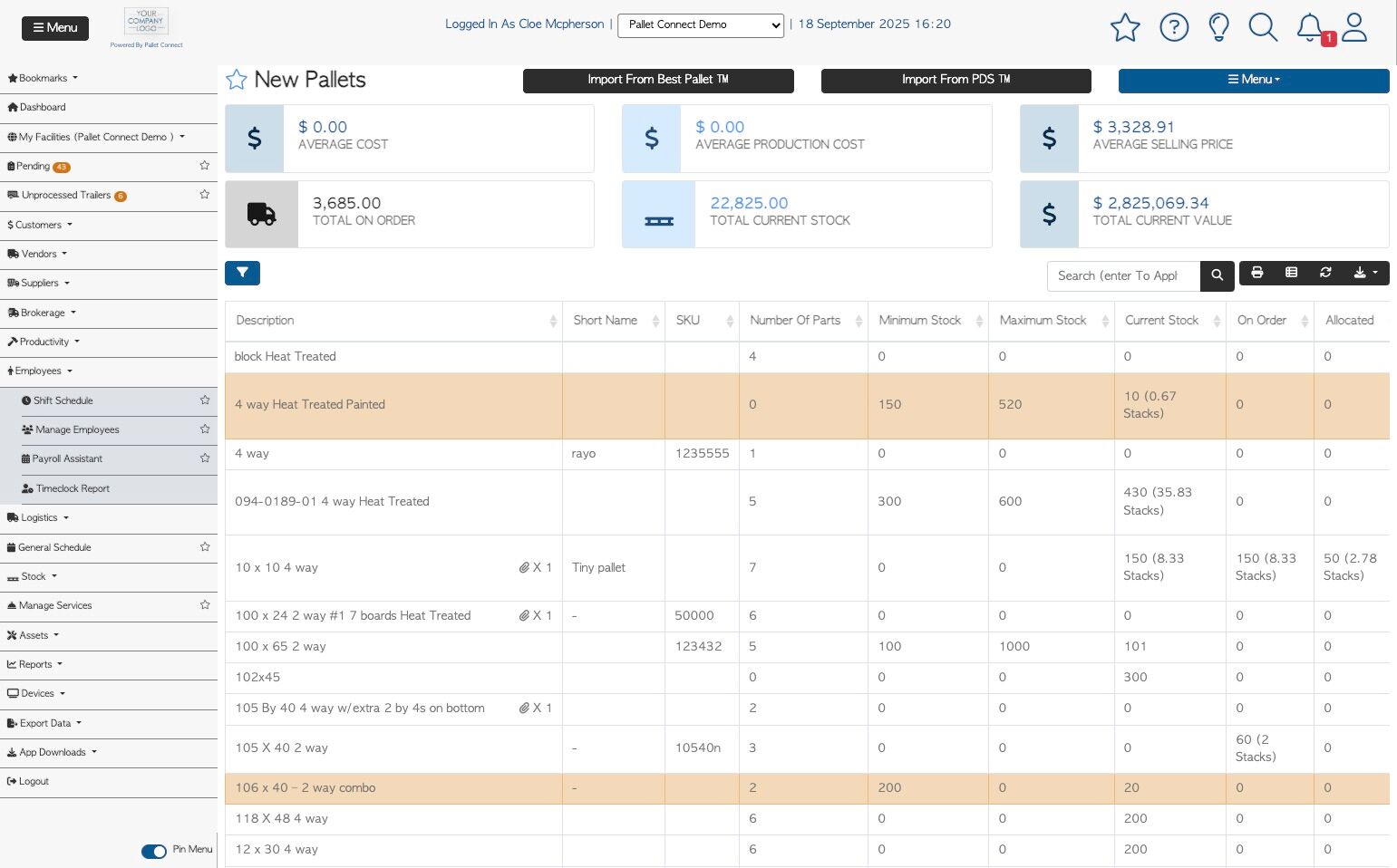
Task: Collapse the Employees sidebar section
Action: 39,371
